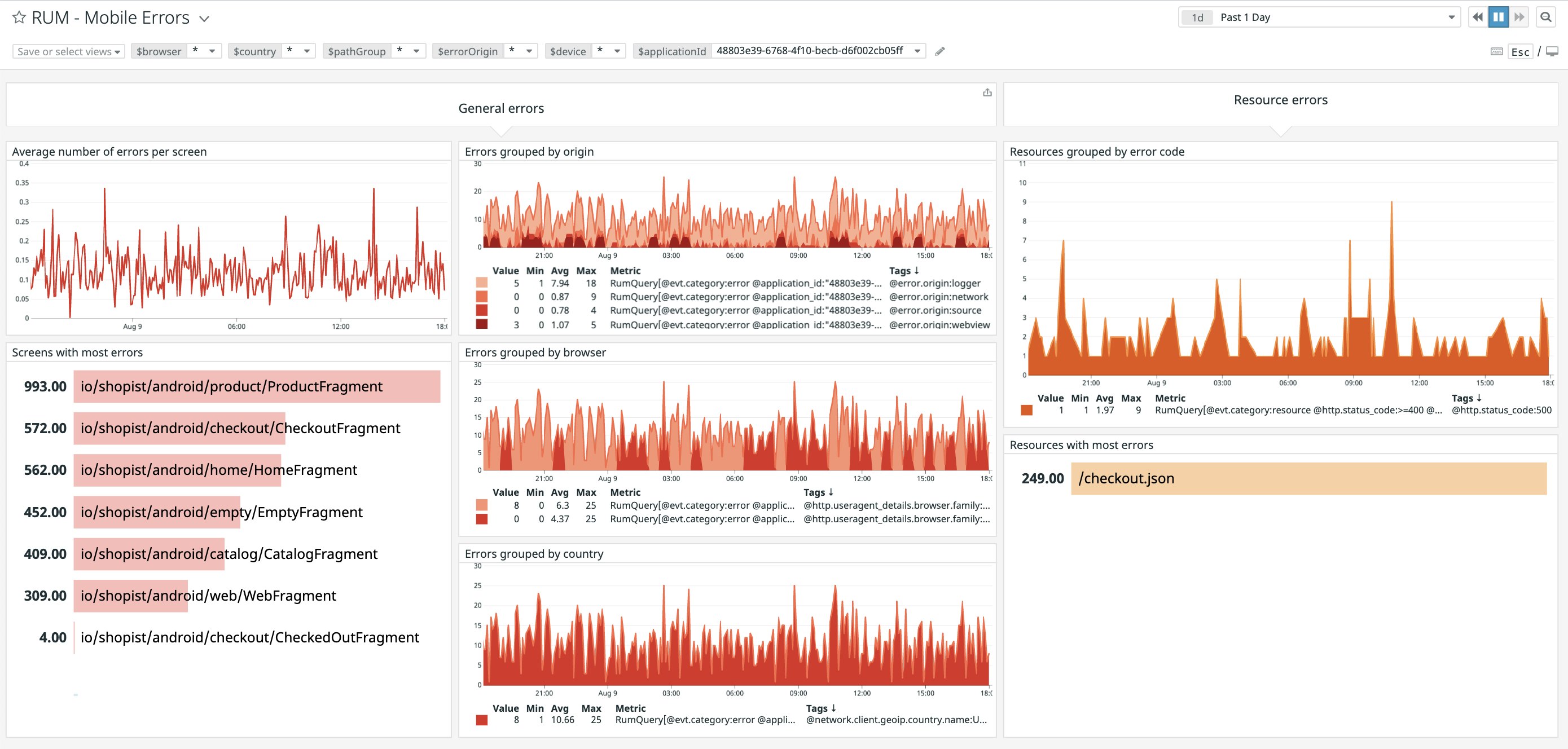Viewport: 1568px width, 749px height.
Task: Click the zoom out magnifier icon
Action: (x=1545, y=17)
